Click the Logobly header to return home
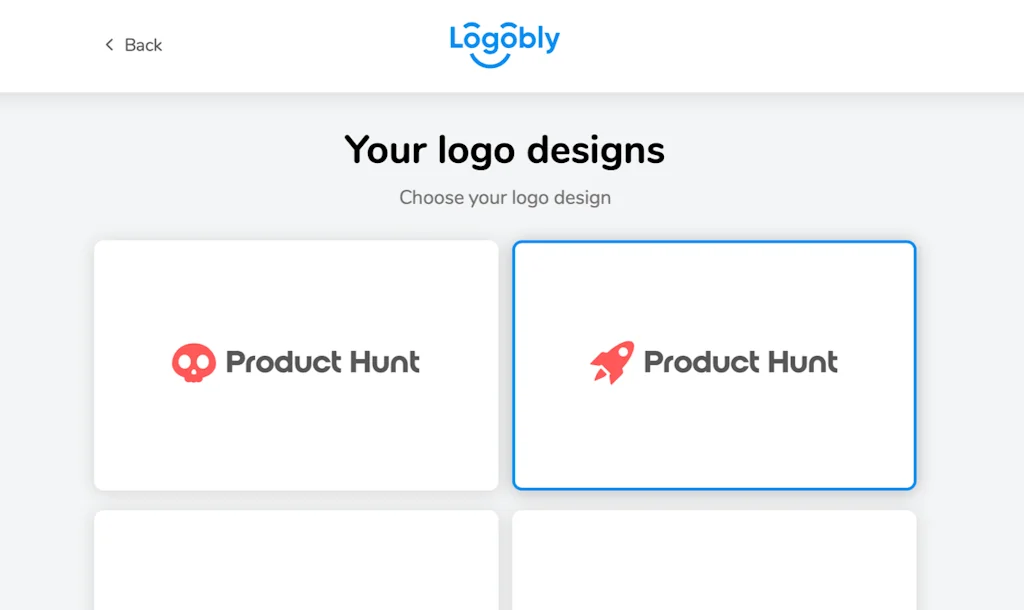This screenshot has width=1024, height=610. pos(504,42)
